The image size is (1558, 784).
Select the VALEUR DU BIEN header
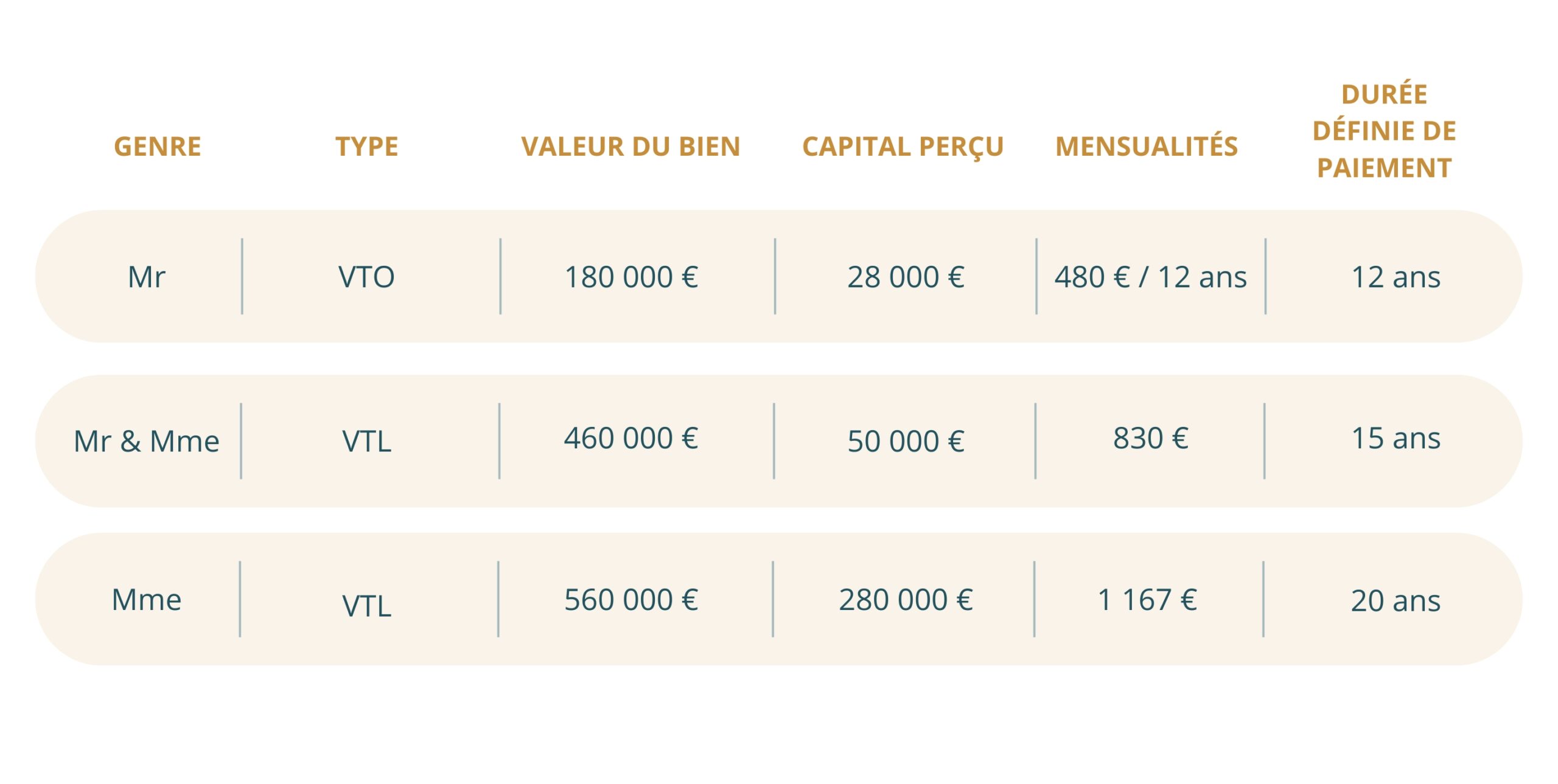tap(631, 147)
